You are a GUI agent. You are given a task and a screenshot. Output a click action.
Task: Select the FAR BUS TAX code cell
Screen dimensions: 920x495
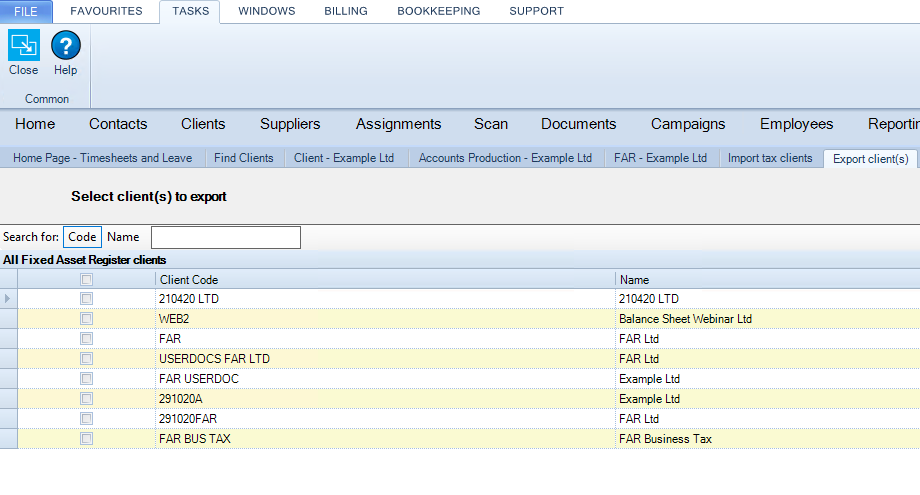(385, 439)
